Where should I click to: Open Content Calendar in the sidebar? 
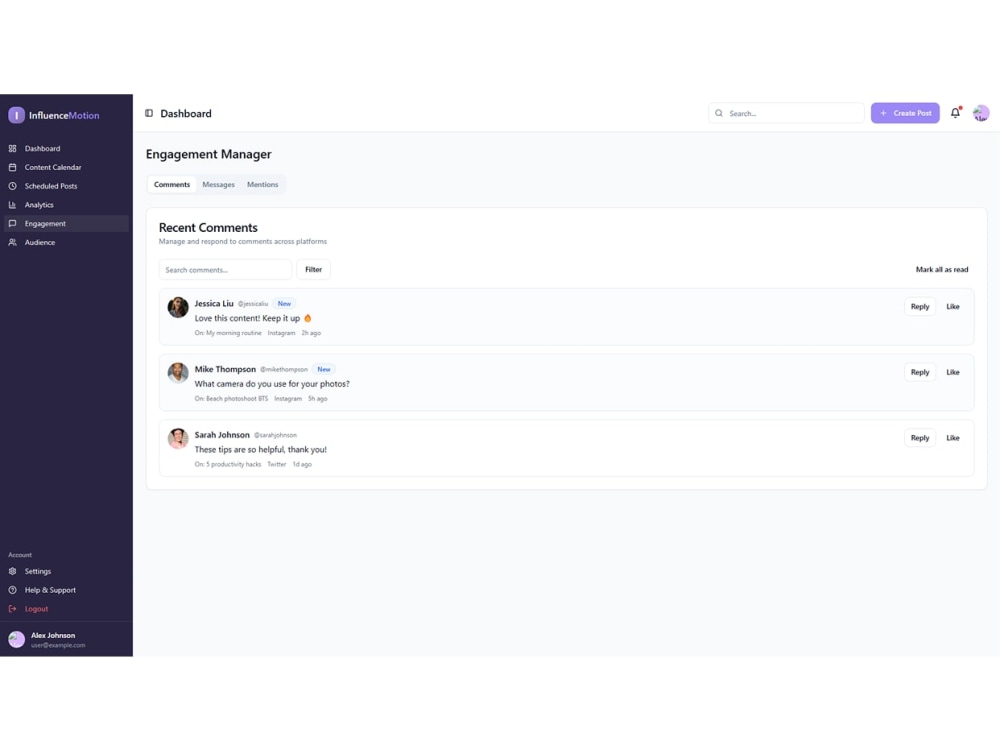point(66,167)
